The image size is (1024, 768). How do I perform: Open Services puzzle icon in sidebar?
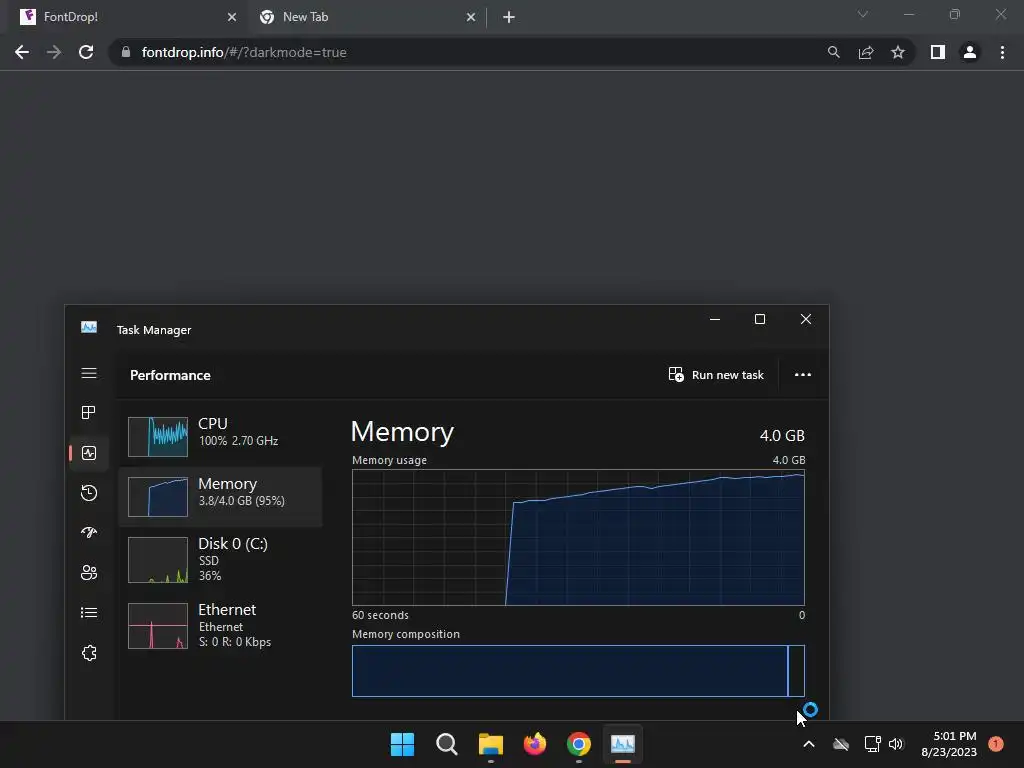coord(89,653)
